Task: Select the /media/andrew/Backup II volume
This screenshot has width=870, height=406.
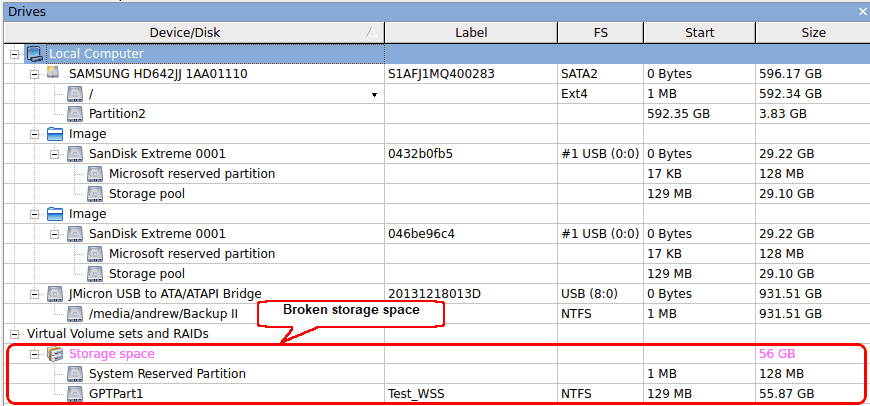Action: [163, 314]
